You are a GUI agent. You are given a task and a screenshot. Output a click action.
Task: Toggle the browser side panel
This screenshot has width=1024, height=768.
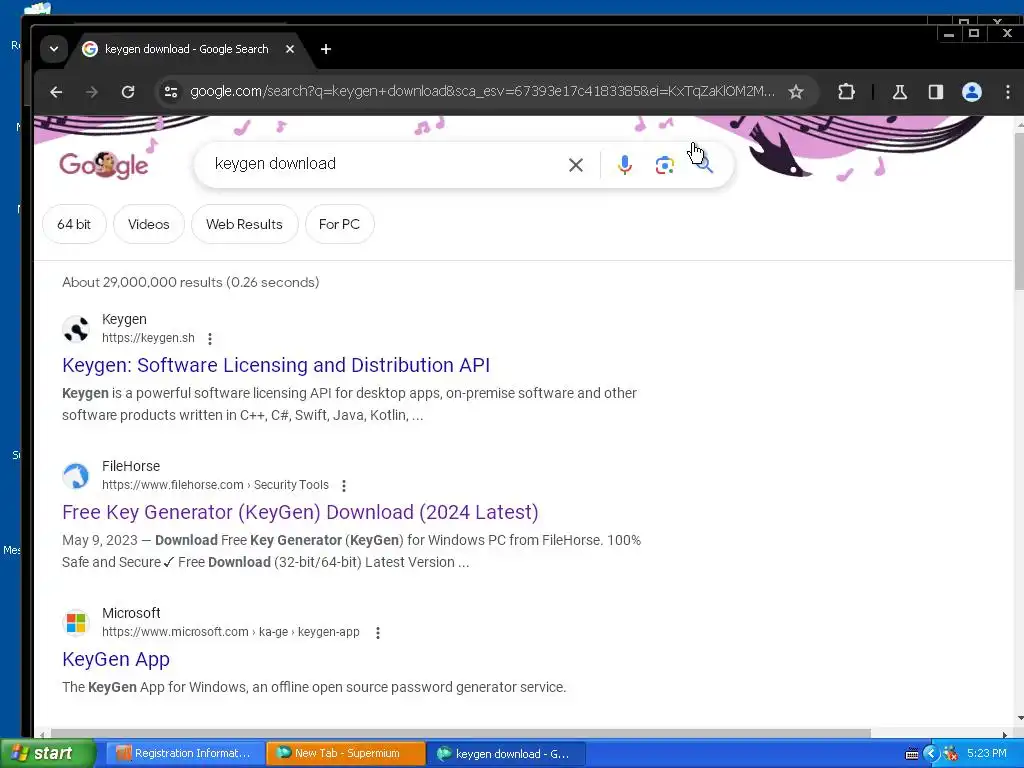936,92
